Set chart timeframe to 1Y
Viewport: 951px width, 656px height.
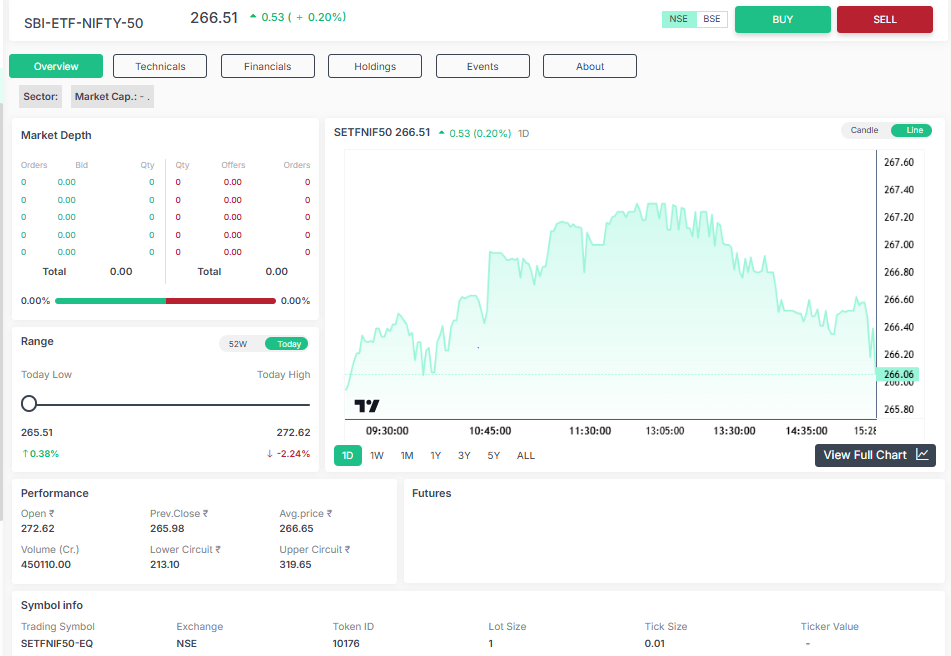click(435, 455)
